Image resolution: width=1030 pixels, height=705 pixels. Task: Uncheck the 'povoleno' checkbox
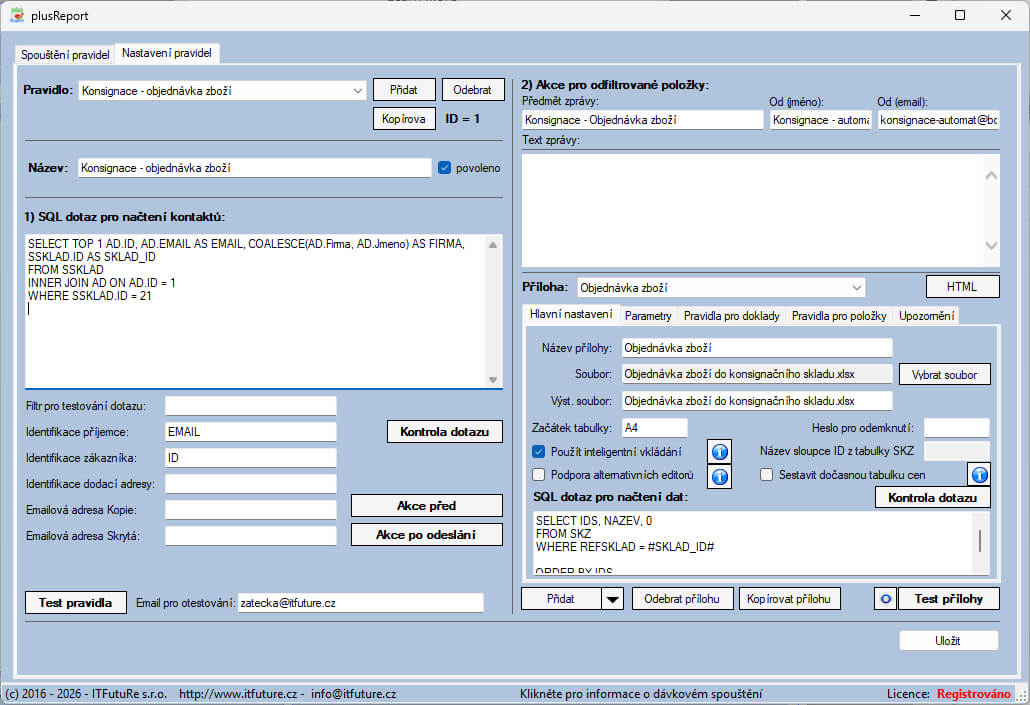point(445,168)
